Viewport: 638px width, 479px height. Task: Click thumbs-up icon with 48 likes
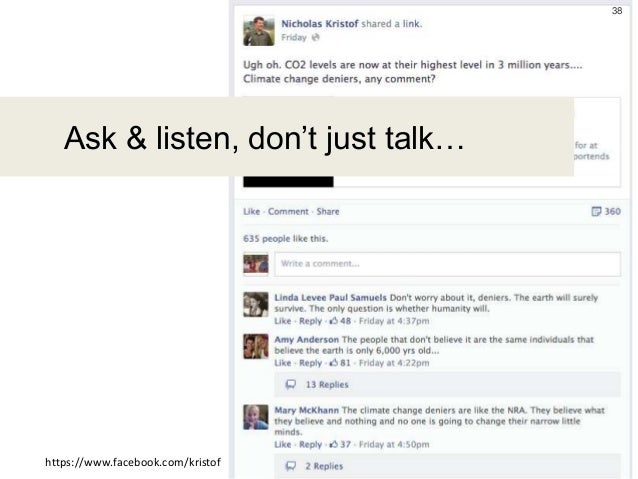point(334,321)
